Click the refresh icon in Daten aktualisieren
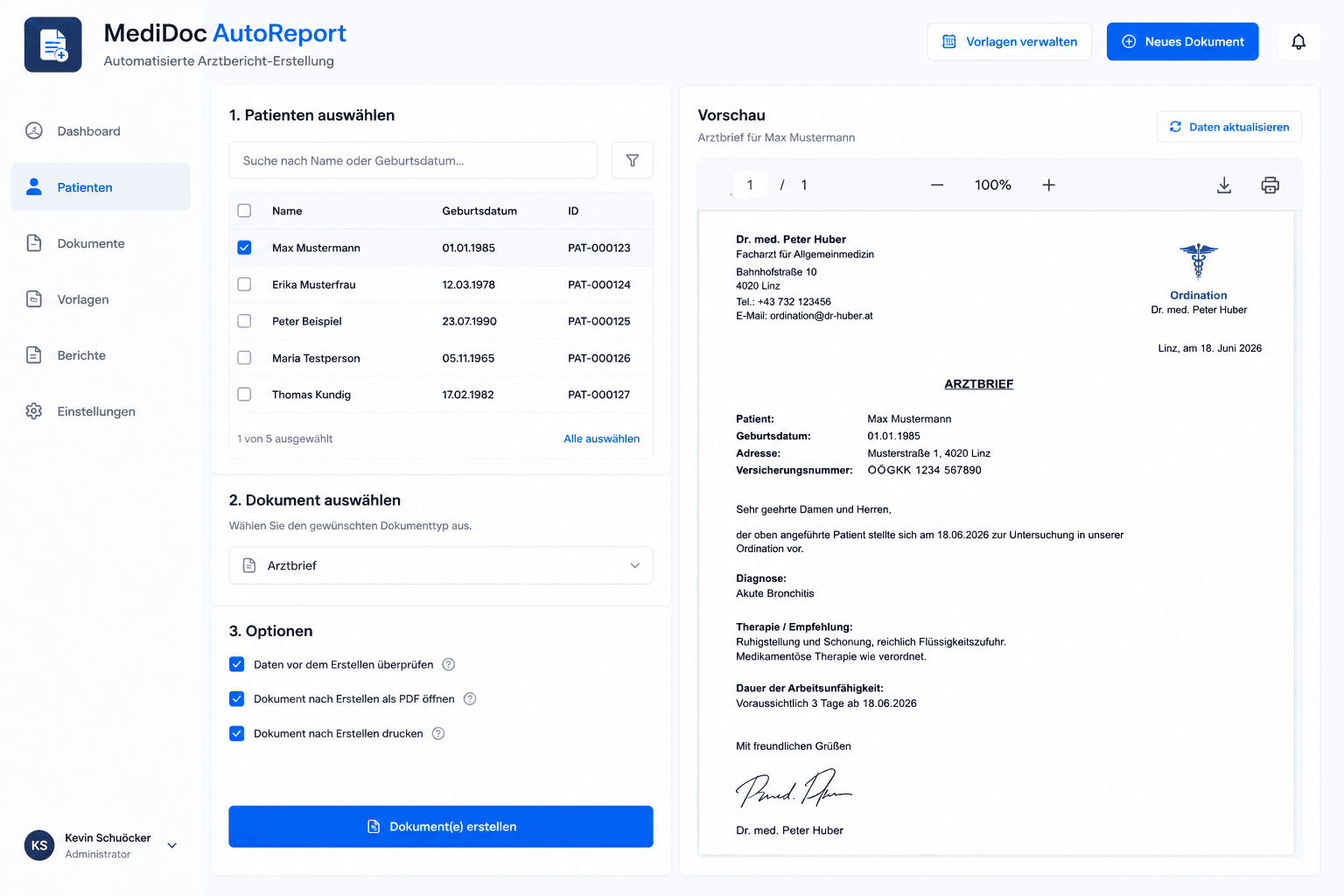Screen dimensions: 1344x896 [1175, 127]
